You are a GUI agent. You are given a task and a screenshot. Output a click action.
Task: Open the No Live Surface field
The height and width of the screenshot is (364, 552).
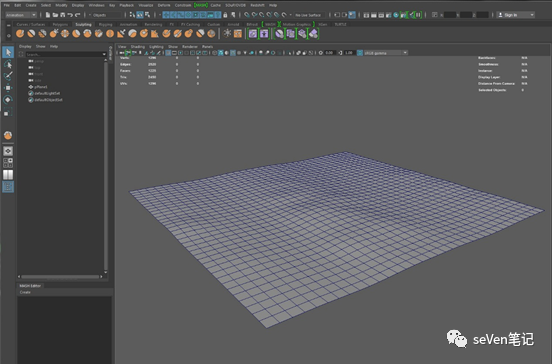[x=308, y=15]
